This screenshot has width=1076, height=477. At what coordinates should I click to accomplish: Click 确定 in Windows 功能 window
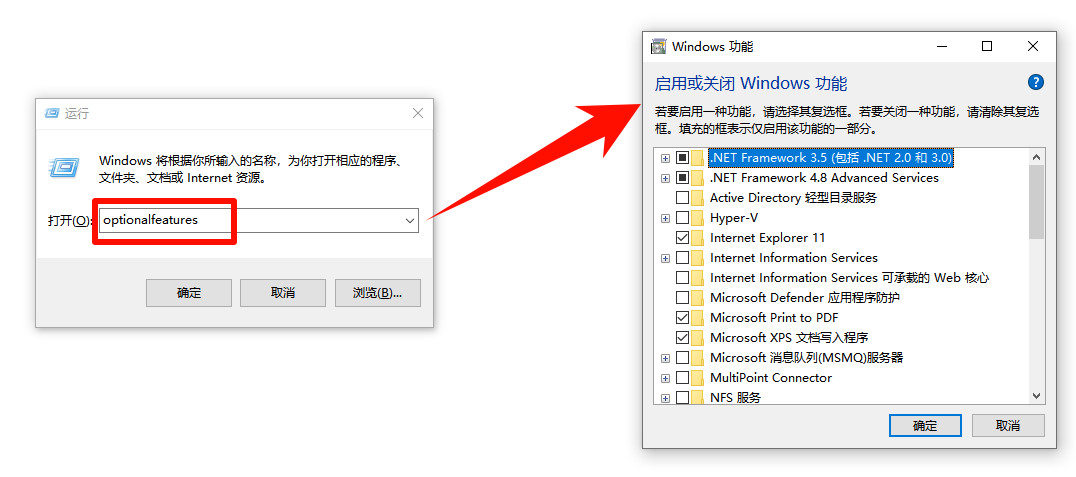tap(924, 426)
